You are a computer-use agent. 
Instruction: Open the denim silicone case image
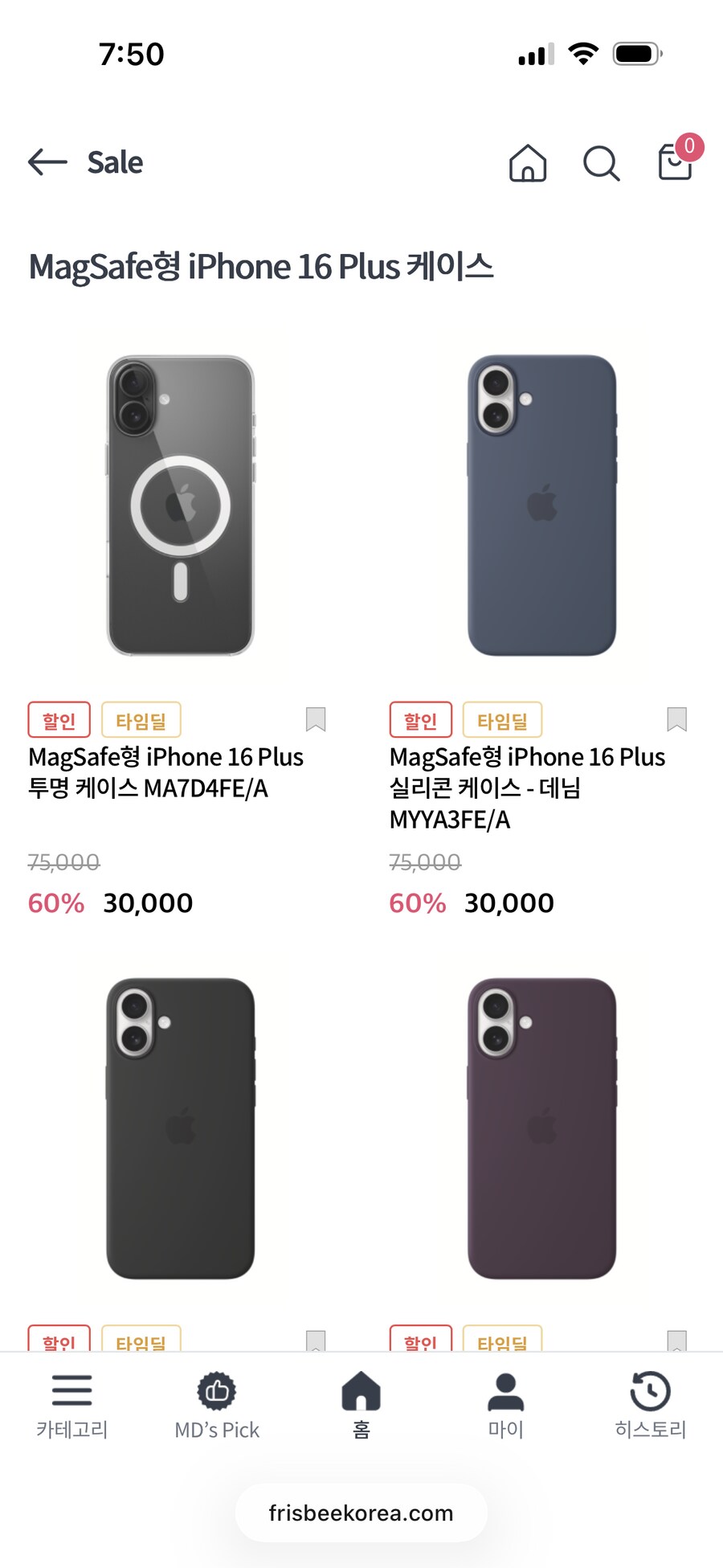tap(542, 506)
